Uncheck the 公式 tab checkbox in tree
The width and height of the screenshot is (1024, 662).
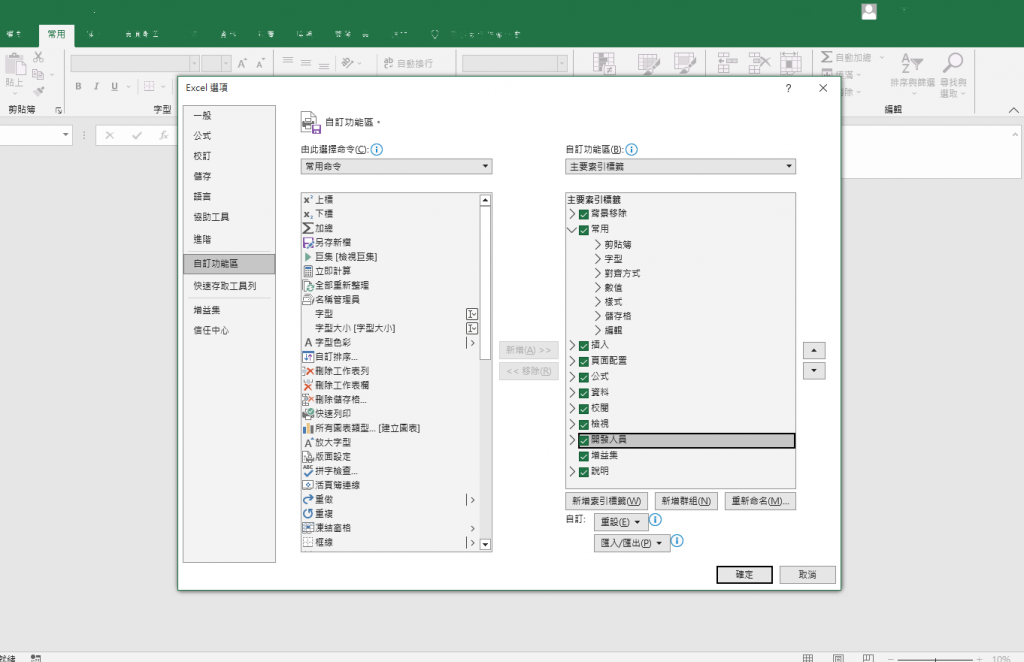pos(584,377)
